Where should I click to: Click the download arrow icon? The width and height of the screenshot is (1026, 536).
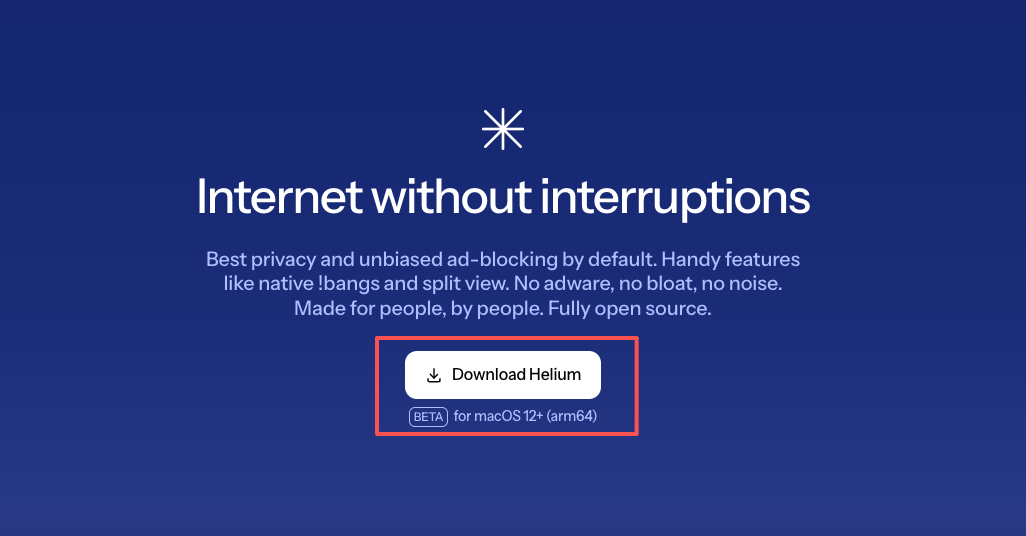[434, 375]
